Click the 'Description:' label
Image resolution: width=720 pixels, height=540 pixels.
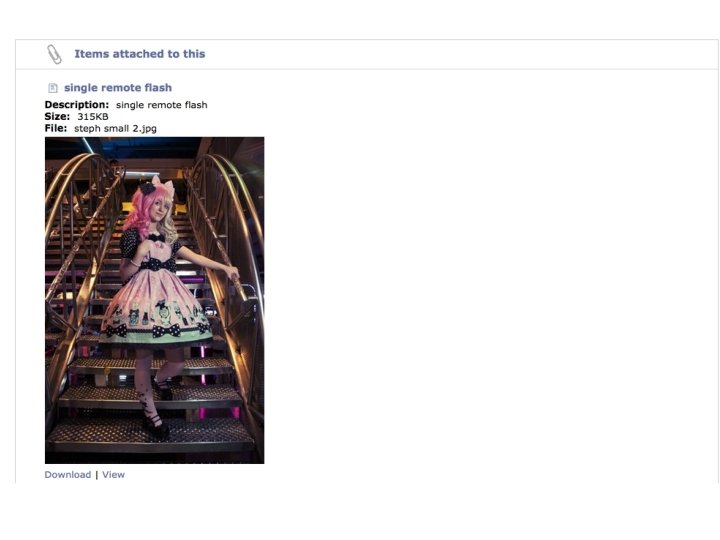(x=77, y=105)
